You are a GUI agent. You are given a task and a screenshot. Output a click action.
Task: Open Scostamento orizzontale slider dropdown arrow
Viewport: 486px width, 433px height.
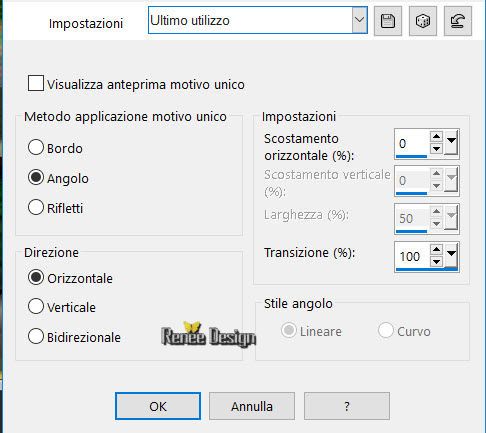click(x=451, y=143)
